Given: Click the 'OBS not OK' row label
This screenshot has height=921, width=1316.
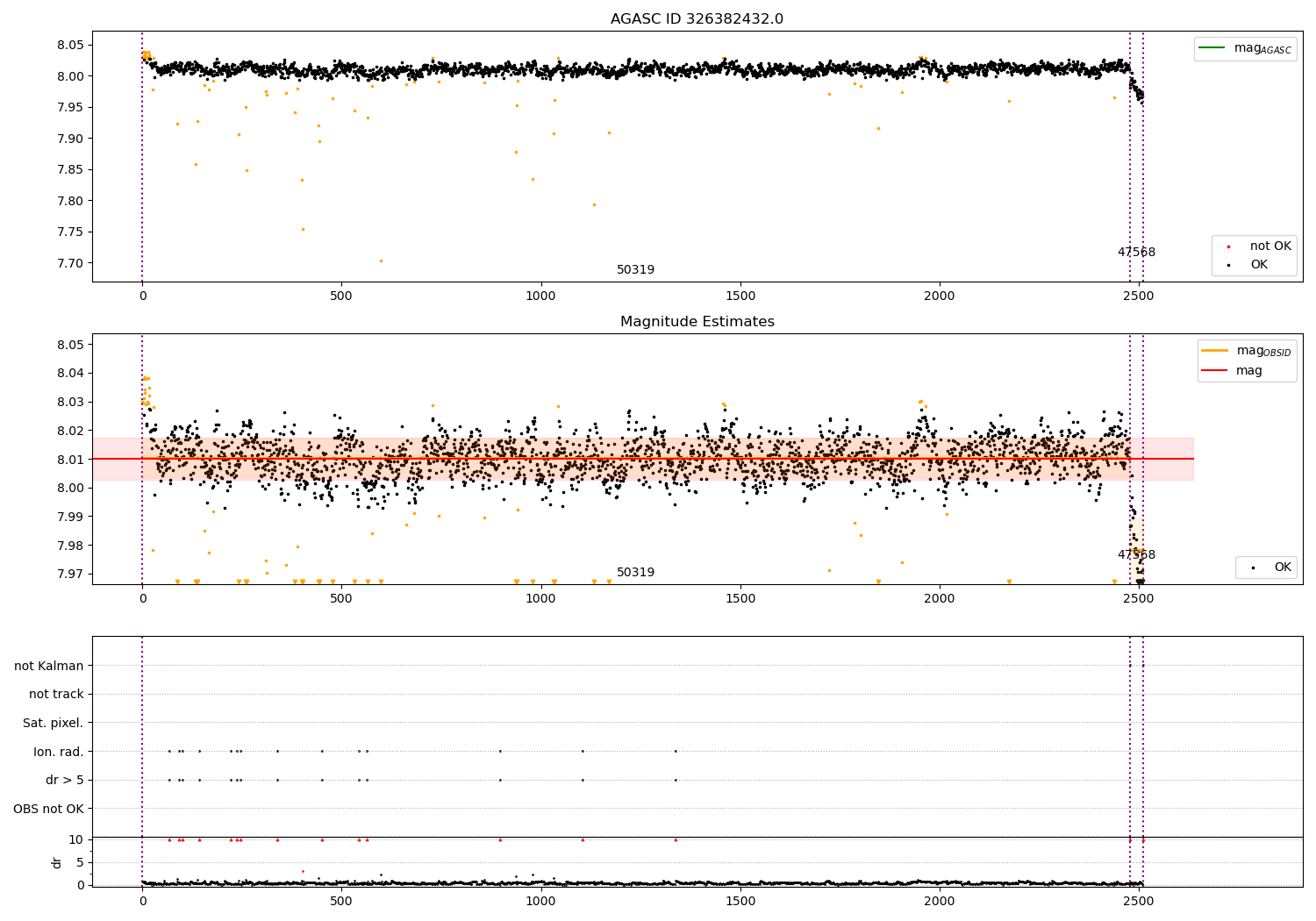Looking at the screenshot, I should coord(48,809).
